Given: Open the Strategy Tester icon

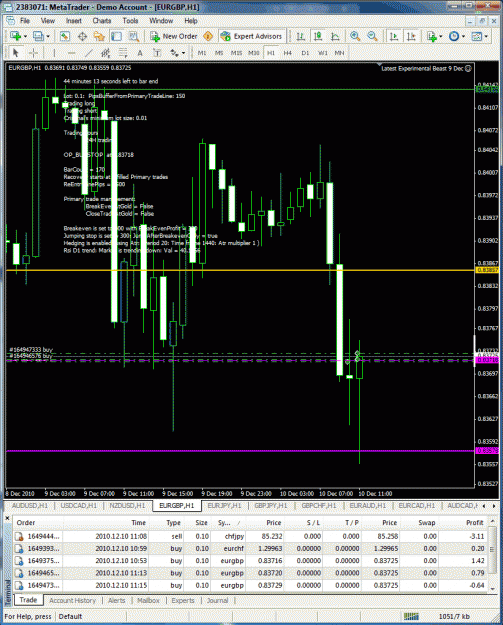Looking at the screenshot, I should click(134, 36).
